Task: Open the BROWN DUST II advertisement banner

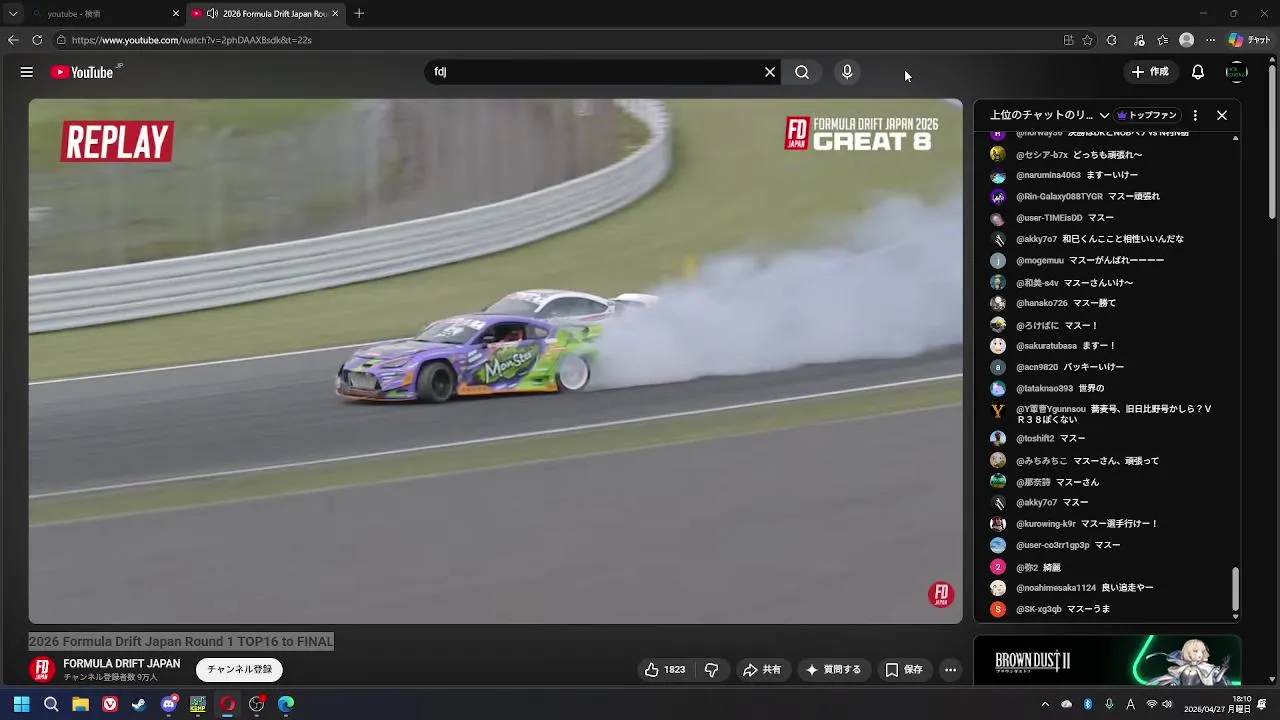Action: tap(1107, 660)
